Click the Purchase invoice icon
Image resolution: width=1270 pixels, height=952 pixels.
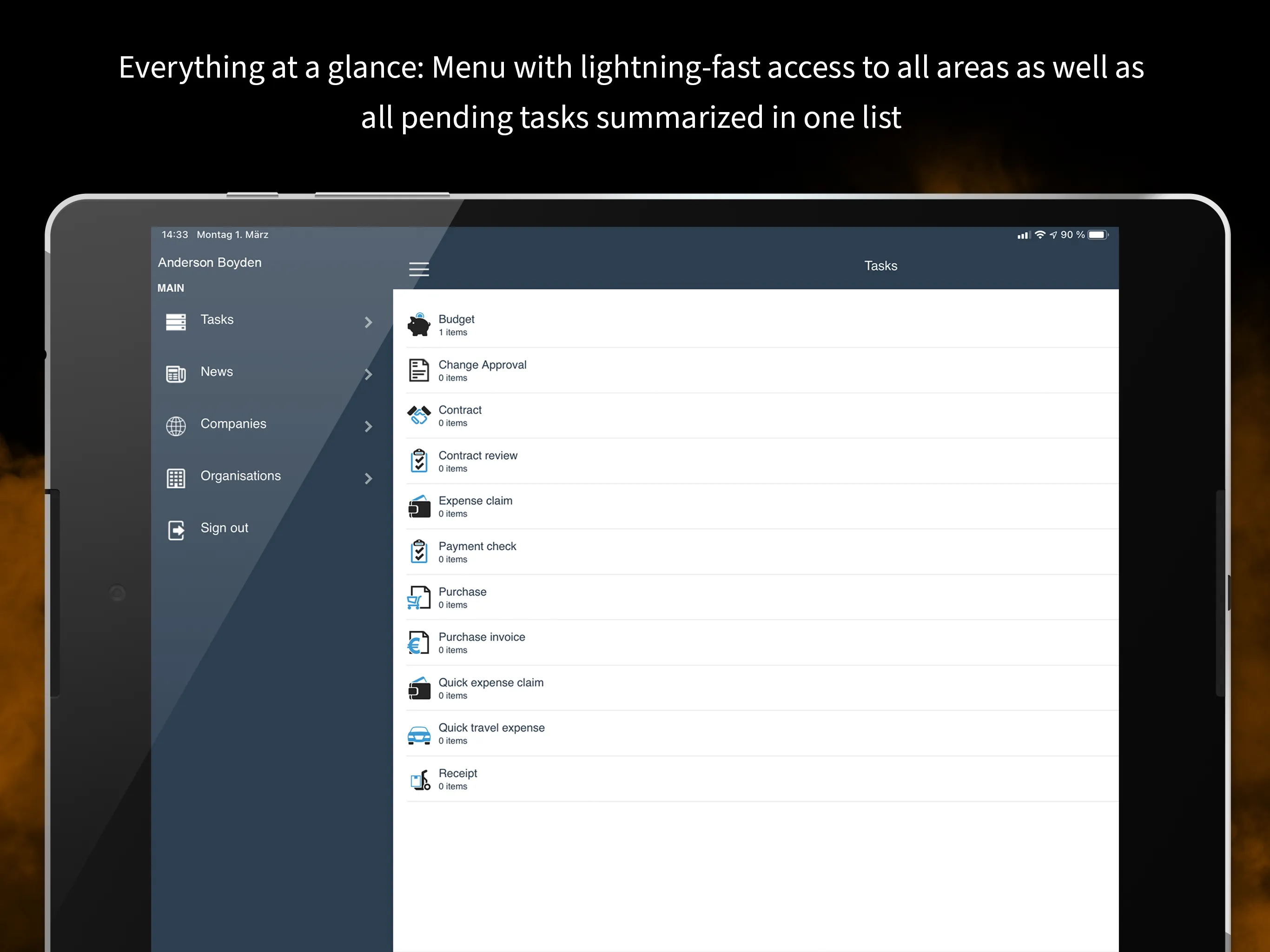click(x=418, y=642)
